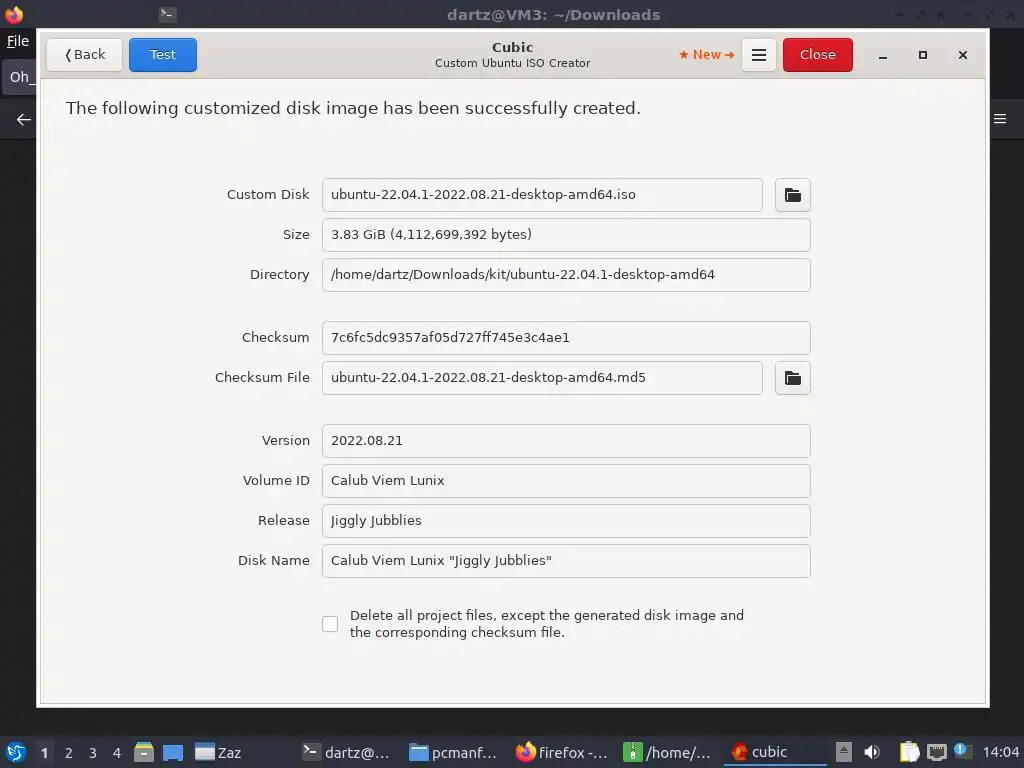Click the Back button in Cubic header

tap(84, 55)
